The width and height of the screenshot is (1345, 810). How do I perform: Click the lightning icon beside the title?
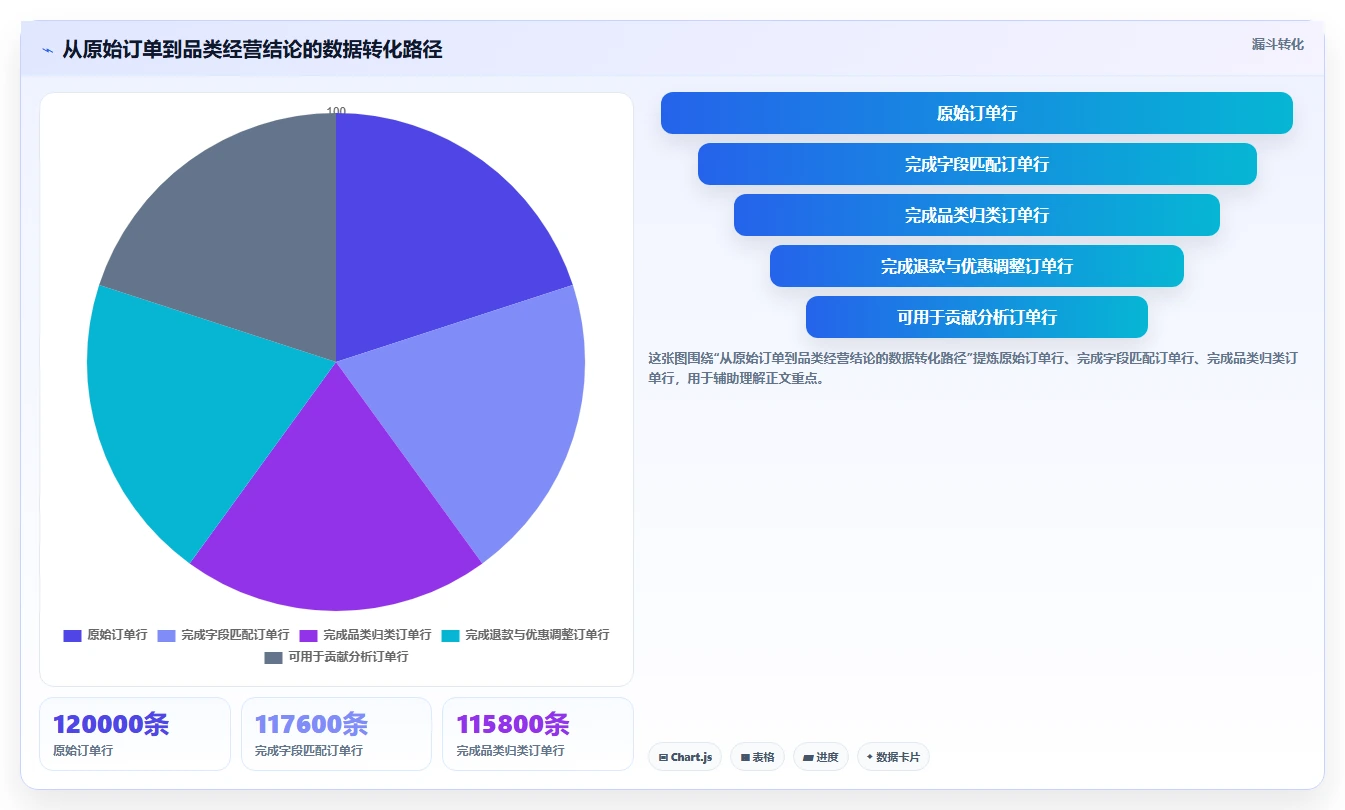pyautogui.click(x=47, y=50)
